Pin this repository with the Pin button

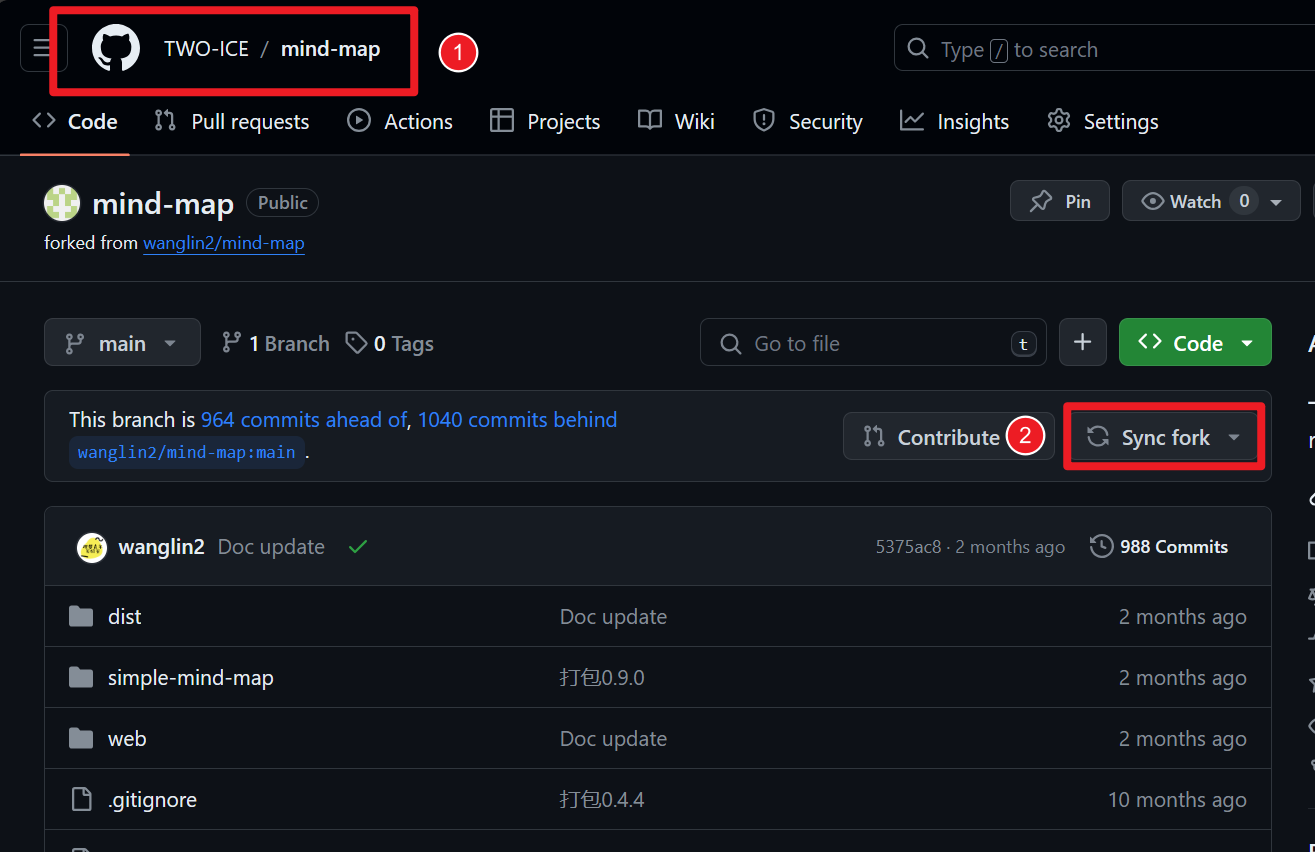click(1059, 201)
